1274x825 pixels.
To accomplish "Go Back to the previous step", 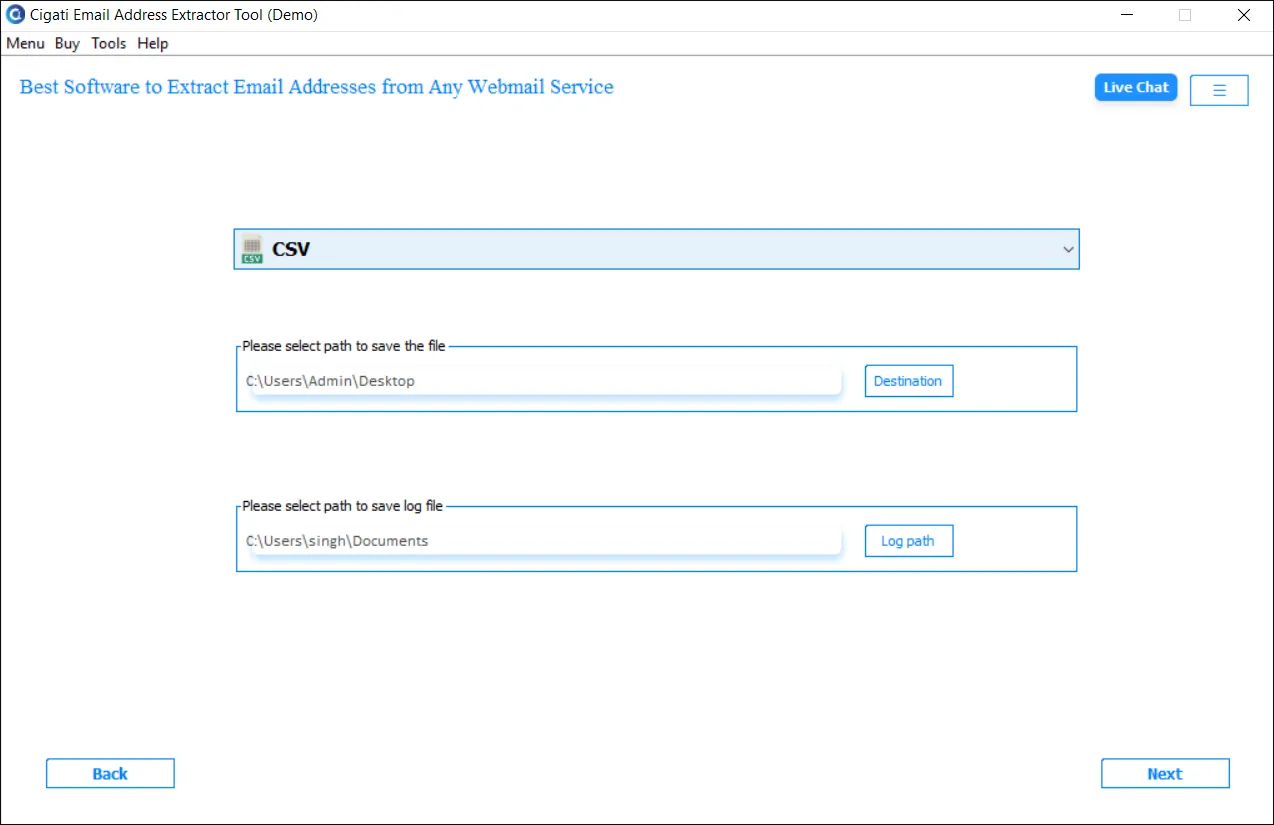I will point(110,774).
